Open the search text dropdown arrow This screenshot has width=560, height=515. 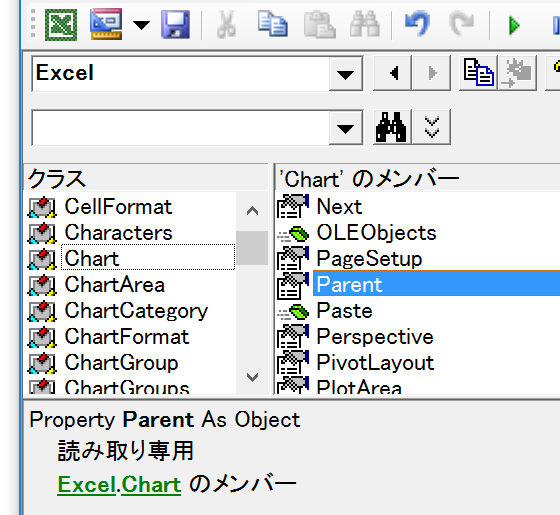[x=345, y=128]
